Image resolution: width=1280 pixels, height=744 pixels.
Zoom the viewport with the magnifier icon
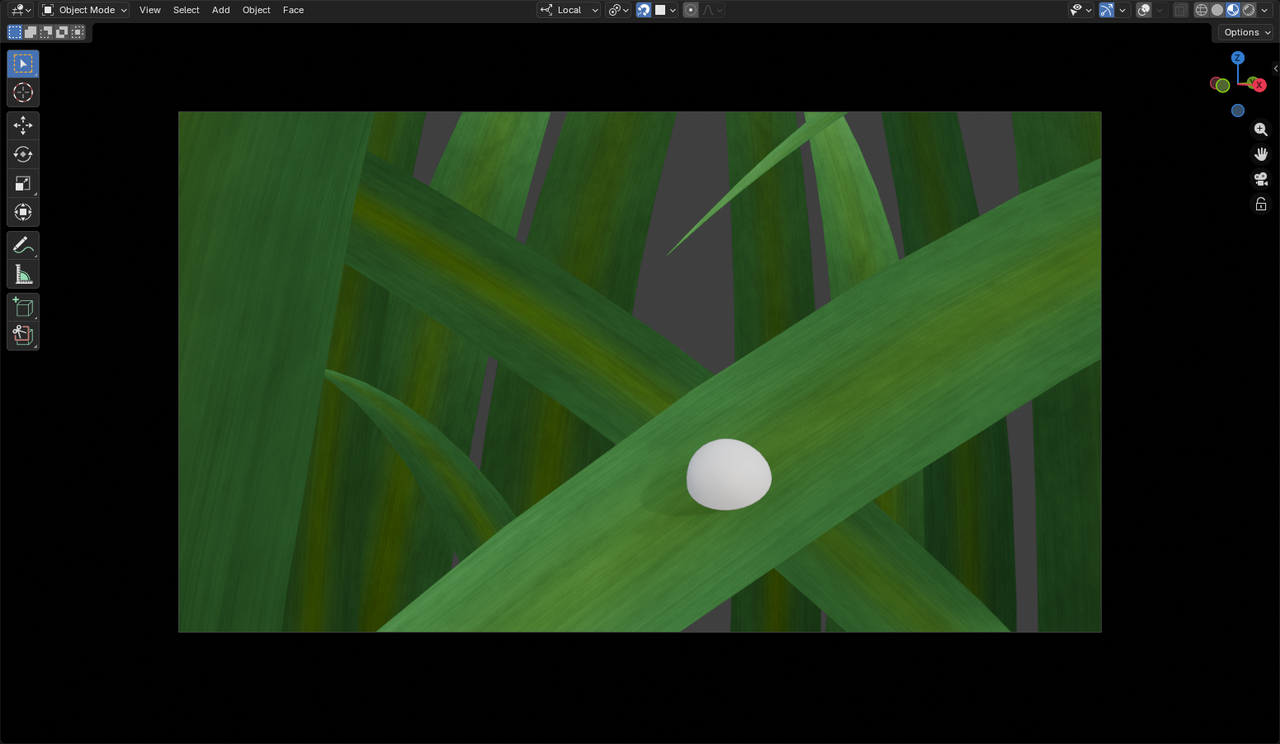point(1261,129)
